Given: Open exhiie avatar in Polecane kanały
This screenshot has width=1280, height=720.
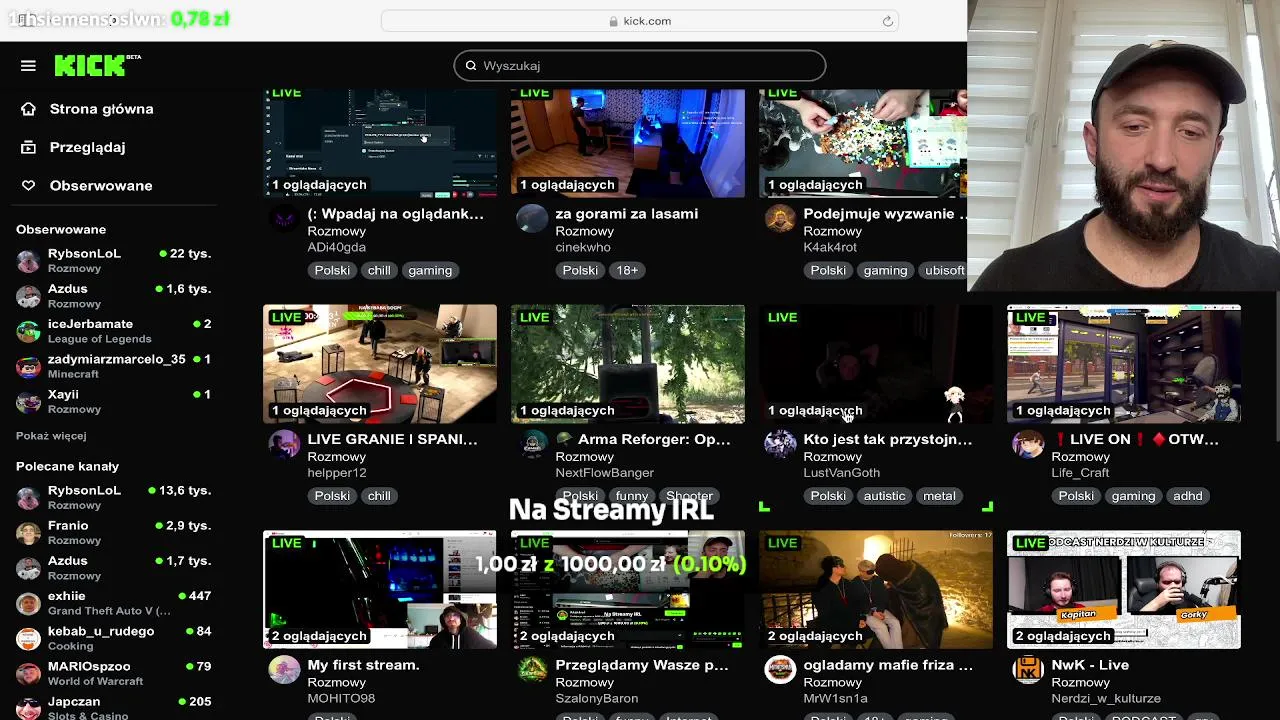Looking at the screenshot, I should (28, 603).
